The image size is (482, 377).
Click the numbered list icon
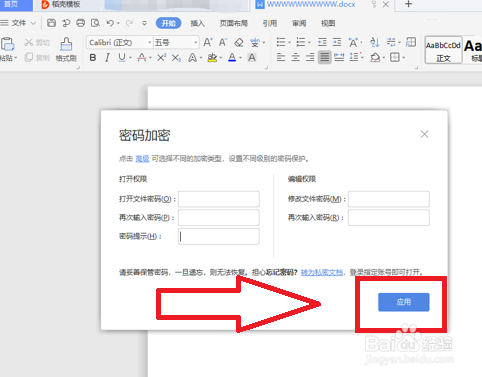(x=301, y=42)
